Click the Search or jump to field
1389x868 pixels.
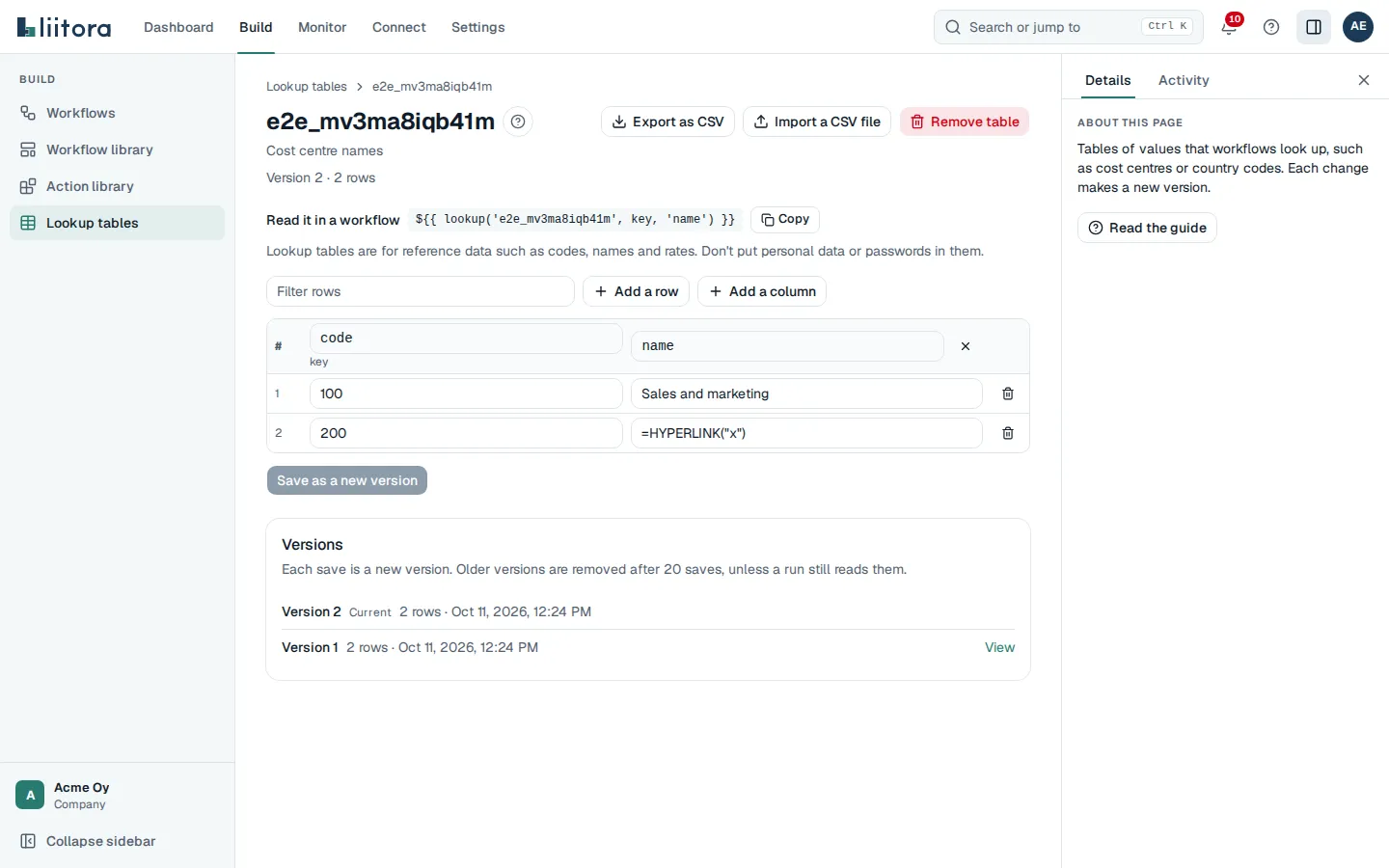[x=1069, y=27]
